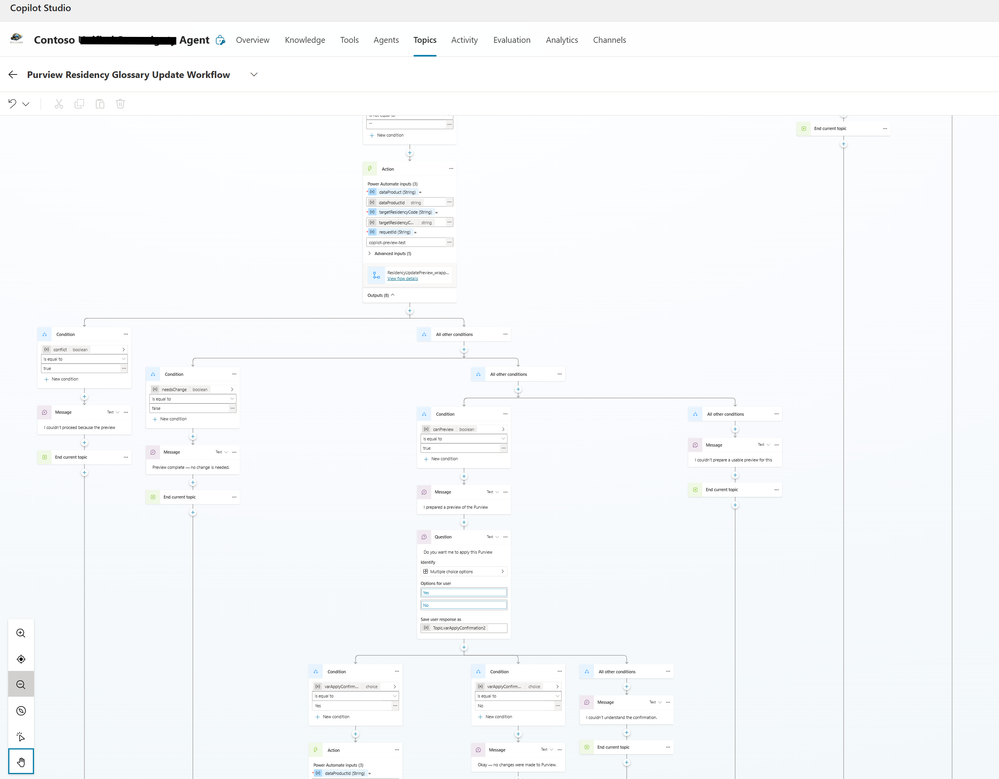Open varApplyConfirm Yes condition operator dropdown
Screen dimensions: 999x779
[x=356, y=696]
